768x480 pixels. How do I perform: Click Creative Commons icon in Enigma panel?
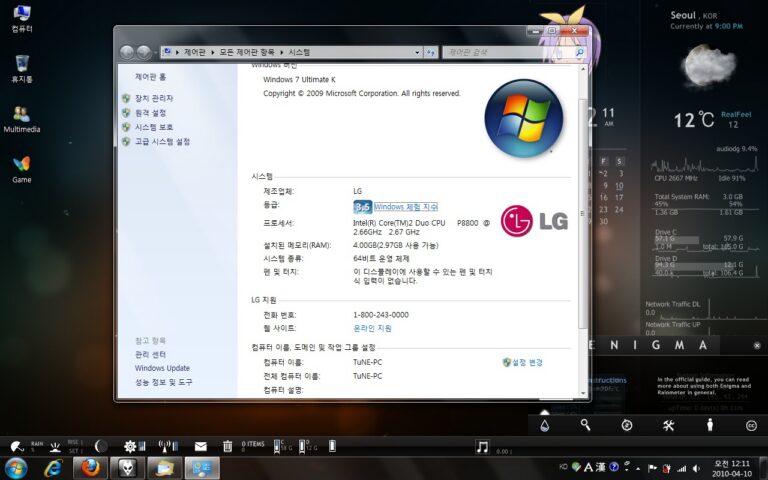(x=751, y=426)
